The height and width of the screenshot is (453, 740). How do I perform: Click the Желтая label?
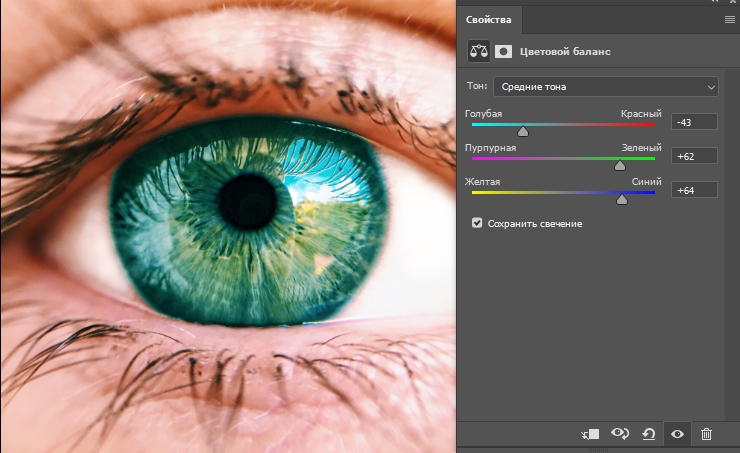(x=482, y=182)
